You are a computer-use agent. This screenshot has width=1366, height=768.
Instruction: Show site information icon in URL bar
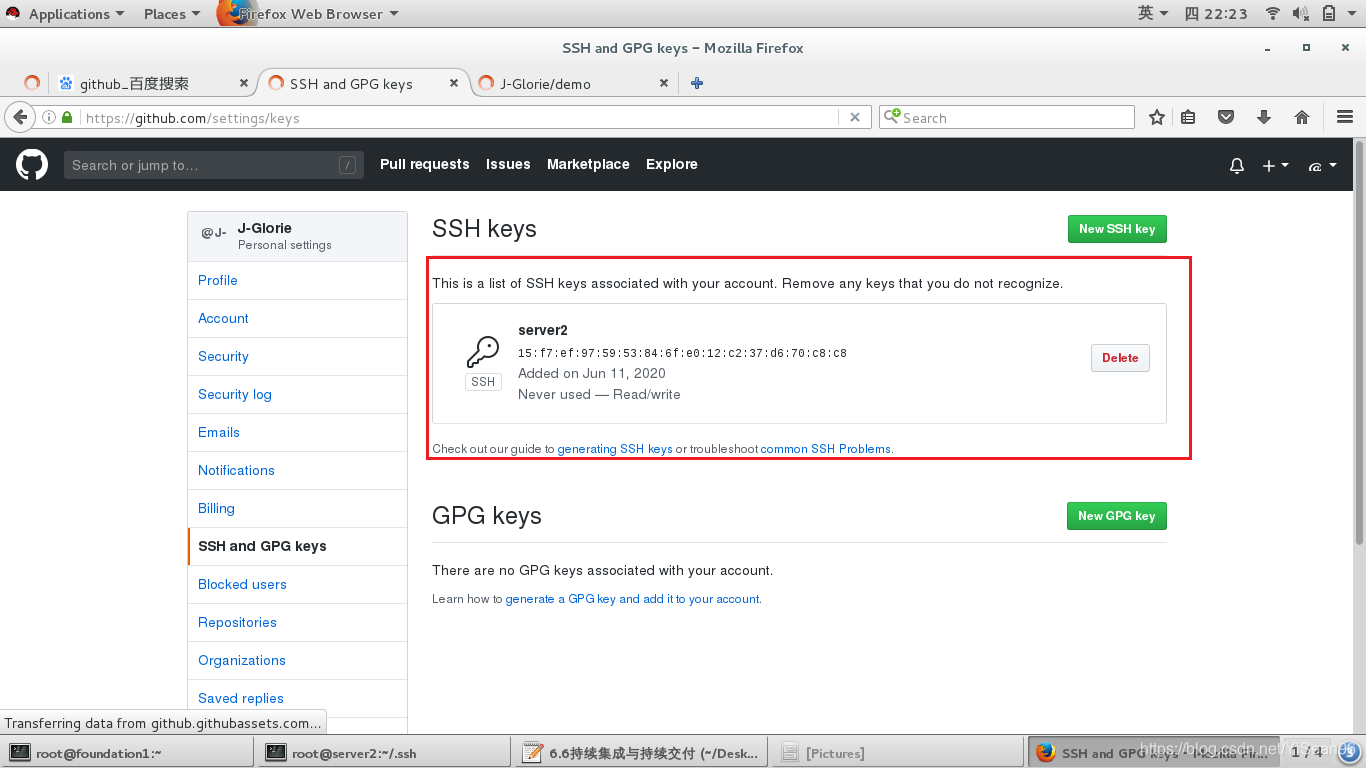(49, 117)
